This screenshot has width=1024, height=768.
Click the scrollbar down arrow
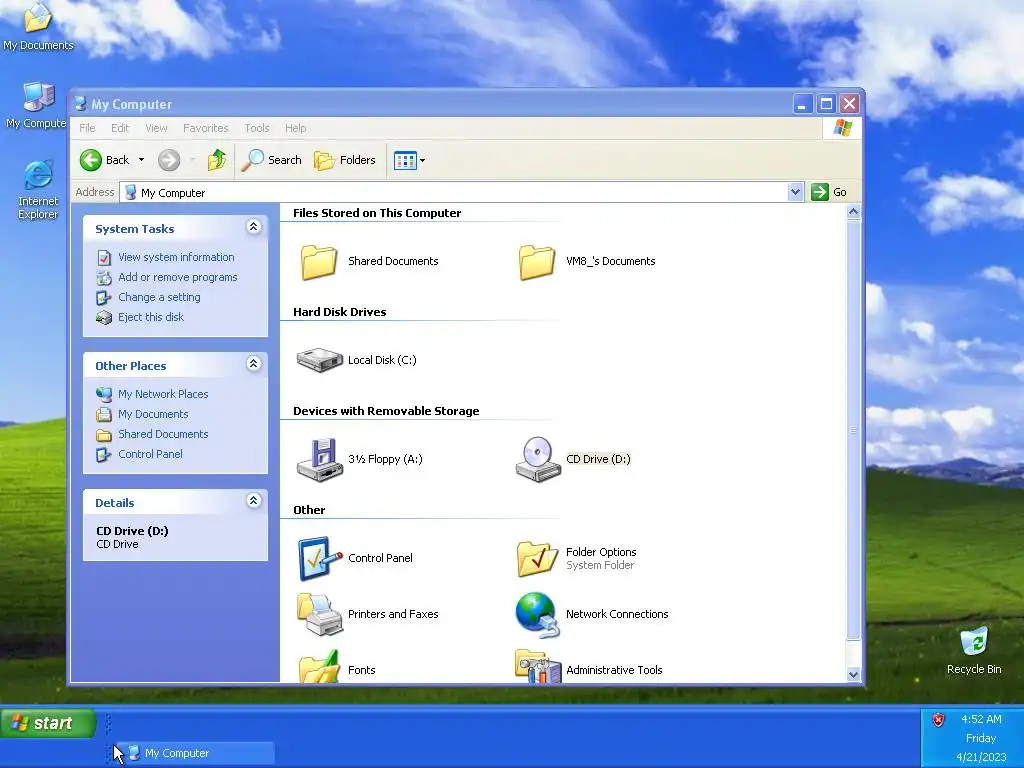854,675
